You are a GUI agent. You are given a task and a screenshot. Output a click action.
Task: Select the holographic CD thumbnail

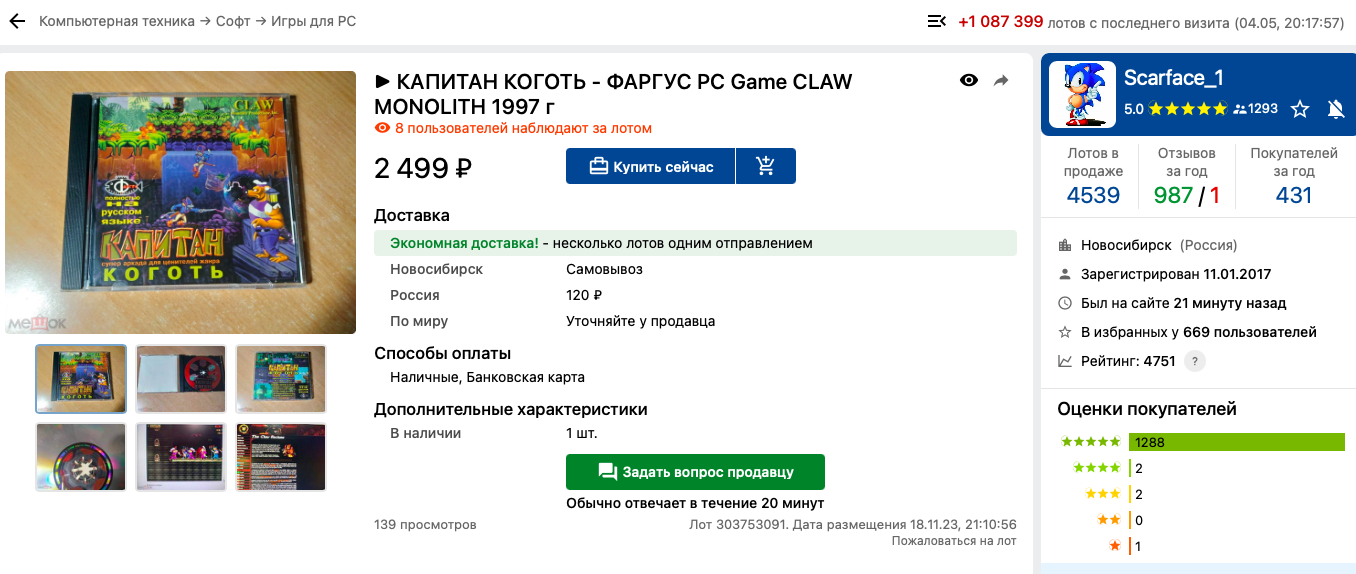click(x=81, y=457)
